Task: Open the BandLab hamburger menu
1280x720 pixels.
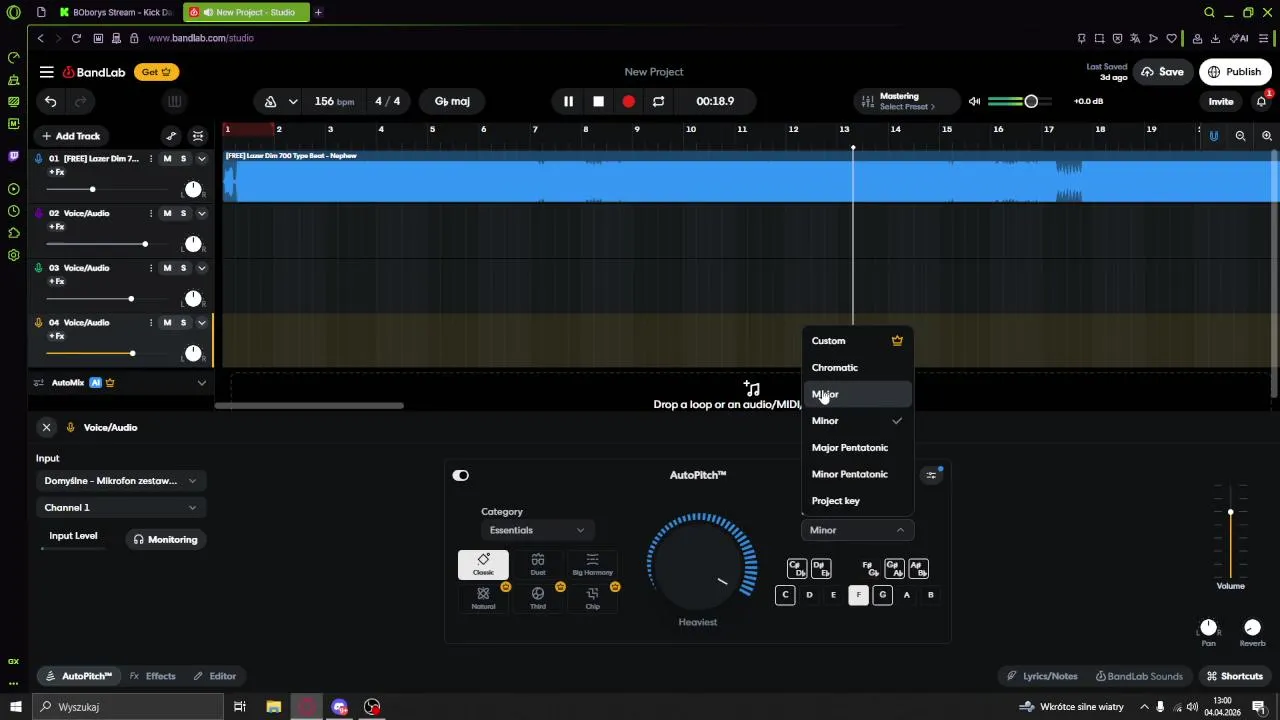Action: (x=47, y=72)
